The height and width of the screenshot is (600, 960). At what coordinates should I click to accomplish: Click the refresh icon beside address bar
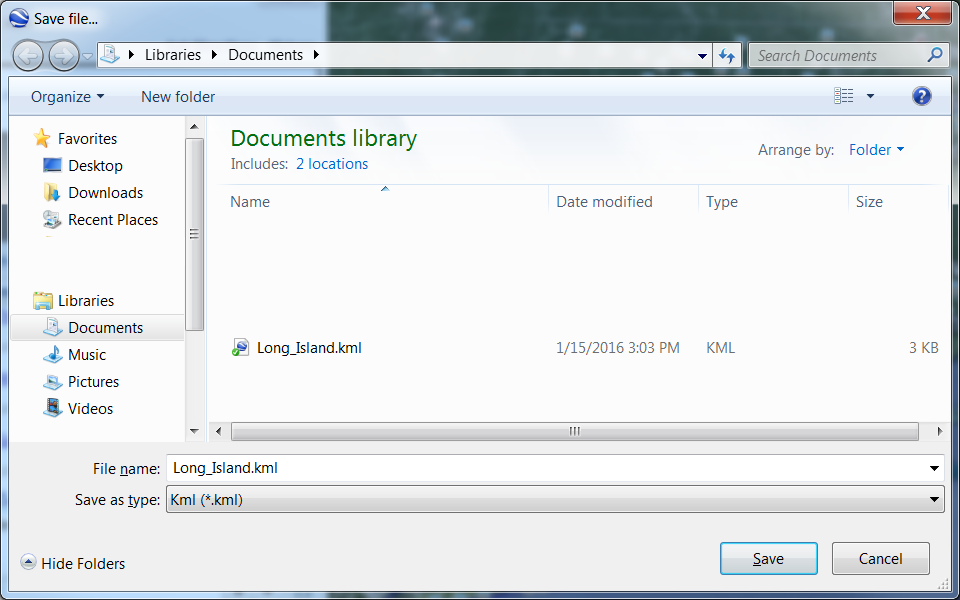727,56
